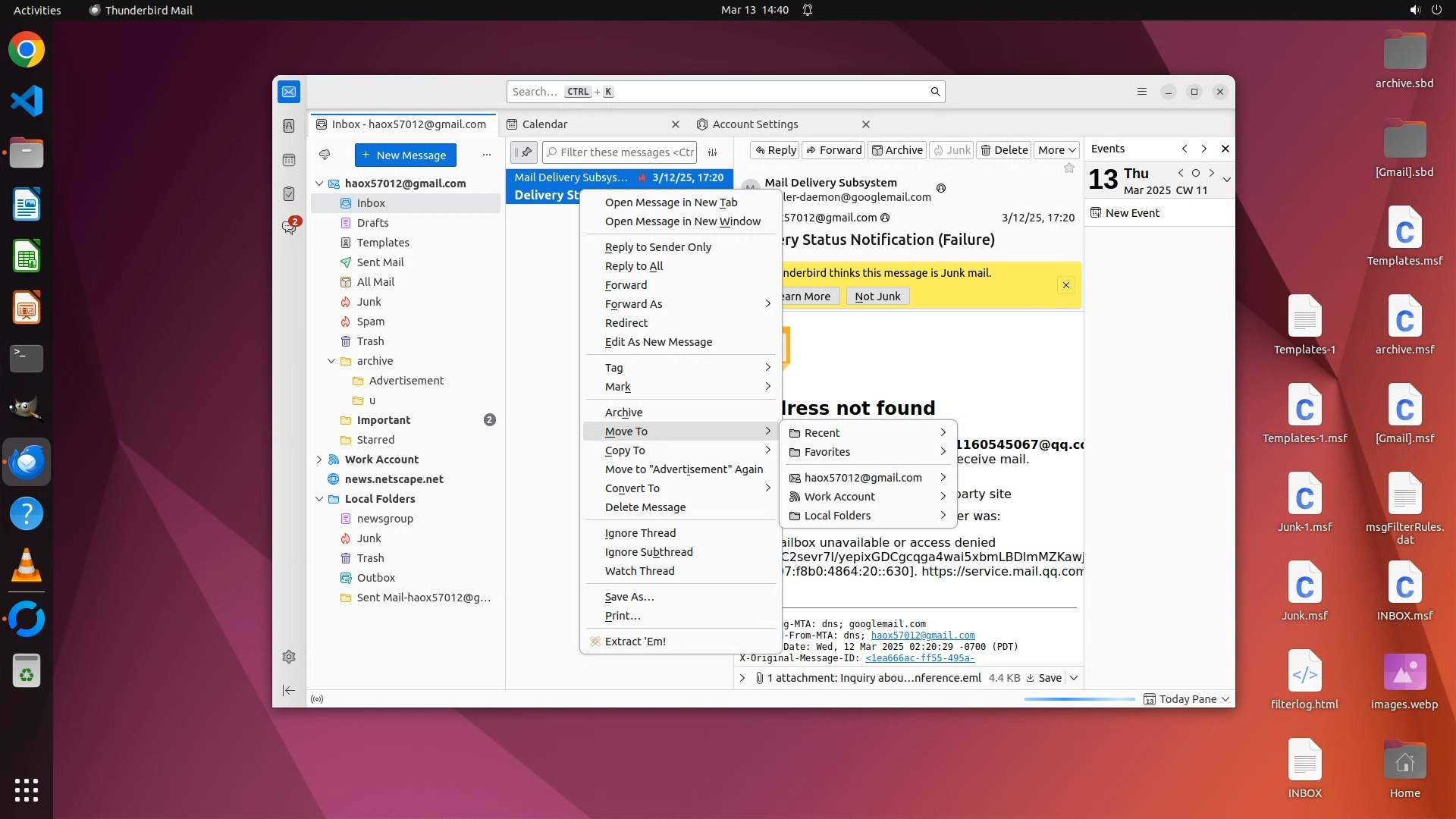Collapse the spaces toolbar
Screen dimensions: 1456x819
[x=289, y=690]
